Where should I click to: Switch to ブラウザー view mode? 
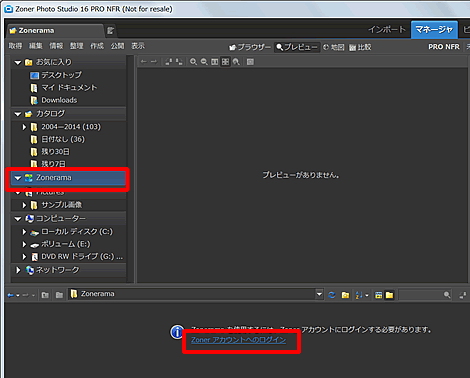[x=250, y=47]
